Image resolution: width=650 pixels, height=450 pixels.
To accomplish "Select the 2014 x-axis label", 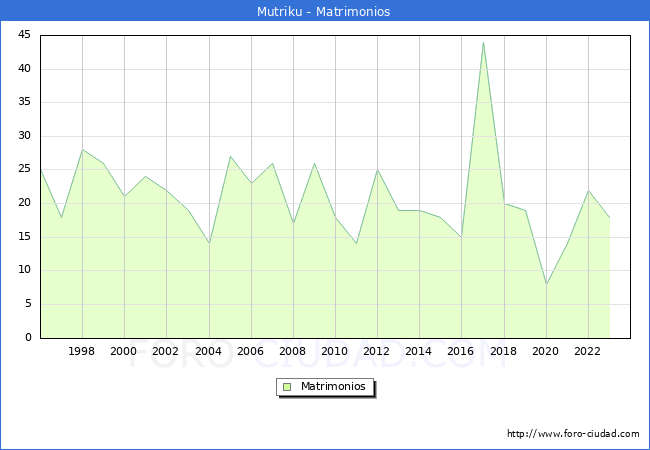I will tap(419, 351).
